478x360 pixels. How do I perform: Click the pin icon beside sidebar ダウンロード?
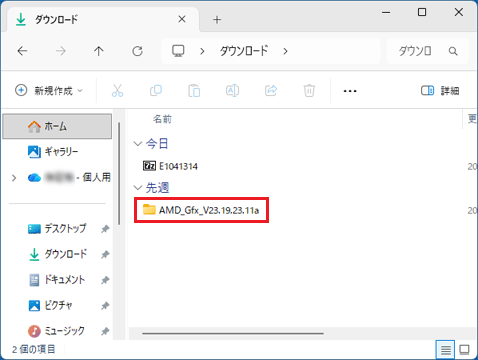click(105, 255)
